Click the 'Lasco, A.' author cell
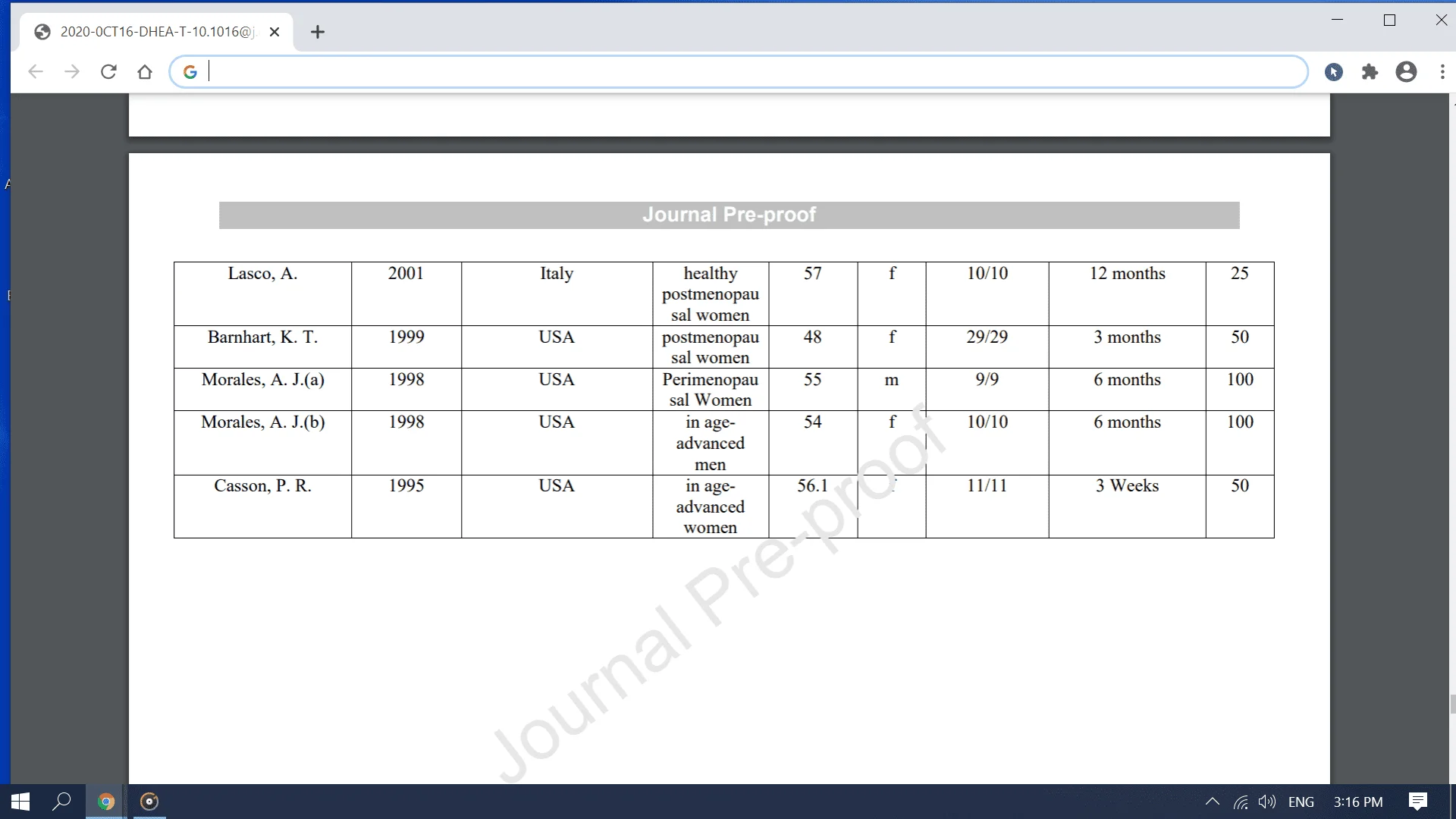The height and width of the screenshot is (819, 1456). [262, 294]
